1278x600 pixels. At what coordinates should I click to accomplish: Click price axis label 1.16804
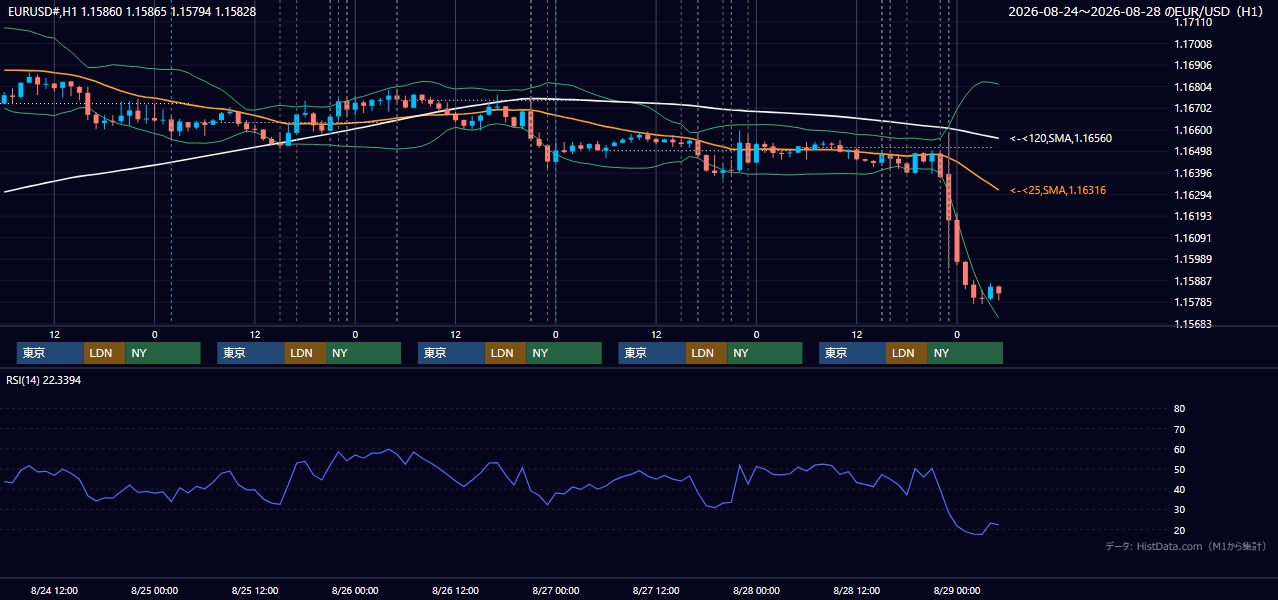tap(1193, 87)
